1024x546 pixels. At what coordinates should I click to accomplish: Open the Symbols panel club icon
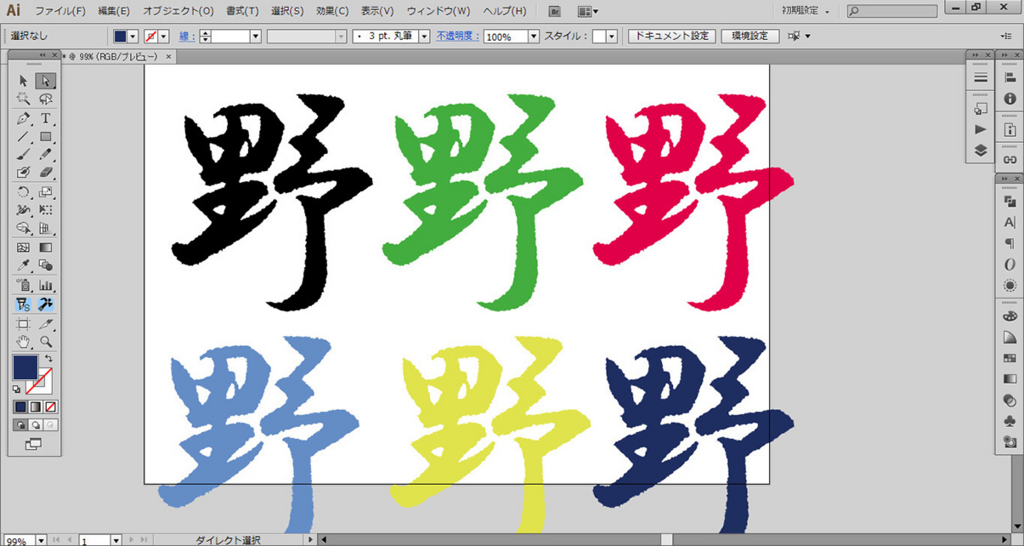tap(1010, 422)
